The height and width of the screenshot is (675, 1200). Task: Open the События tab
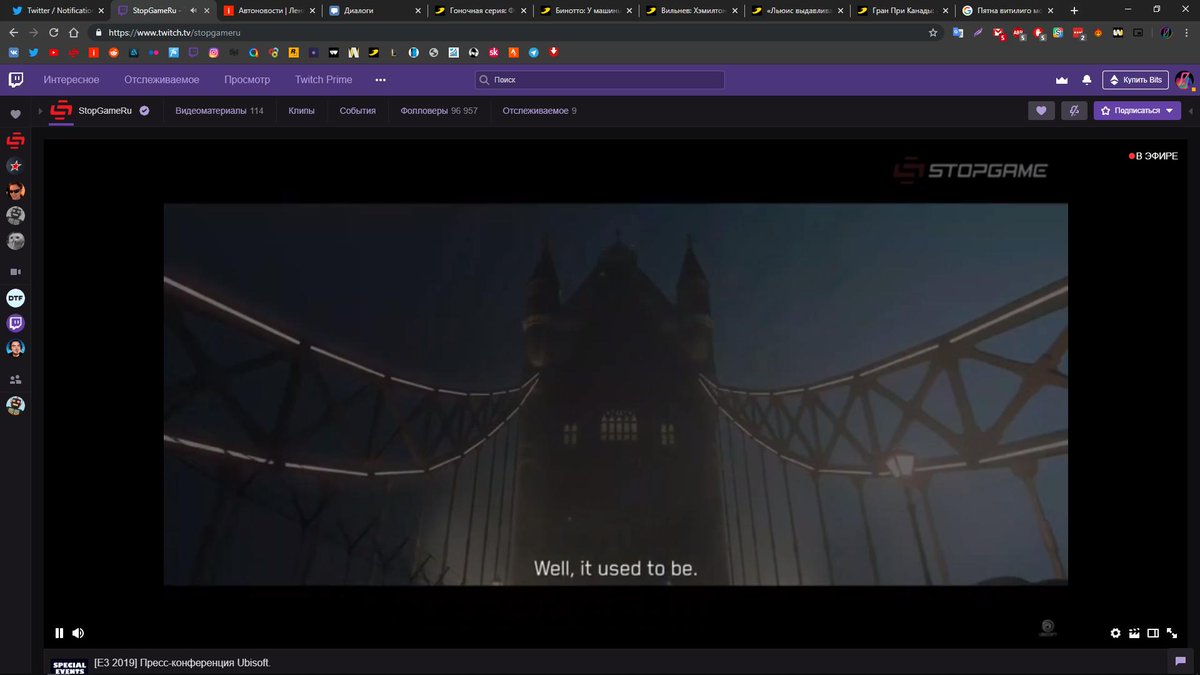[x=357, y=110]
